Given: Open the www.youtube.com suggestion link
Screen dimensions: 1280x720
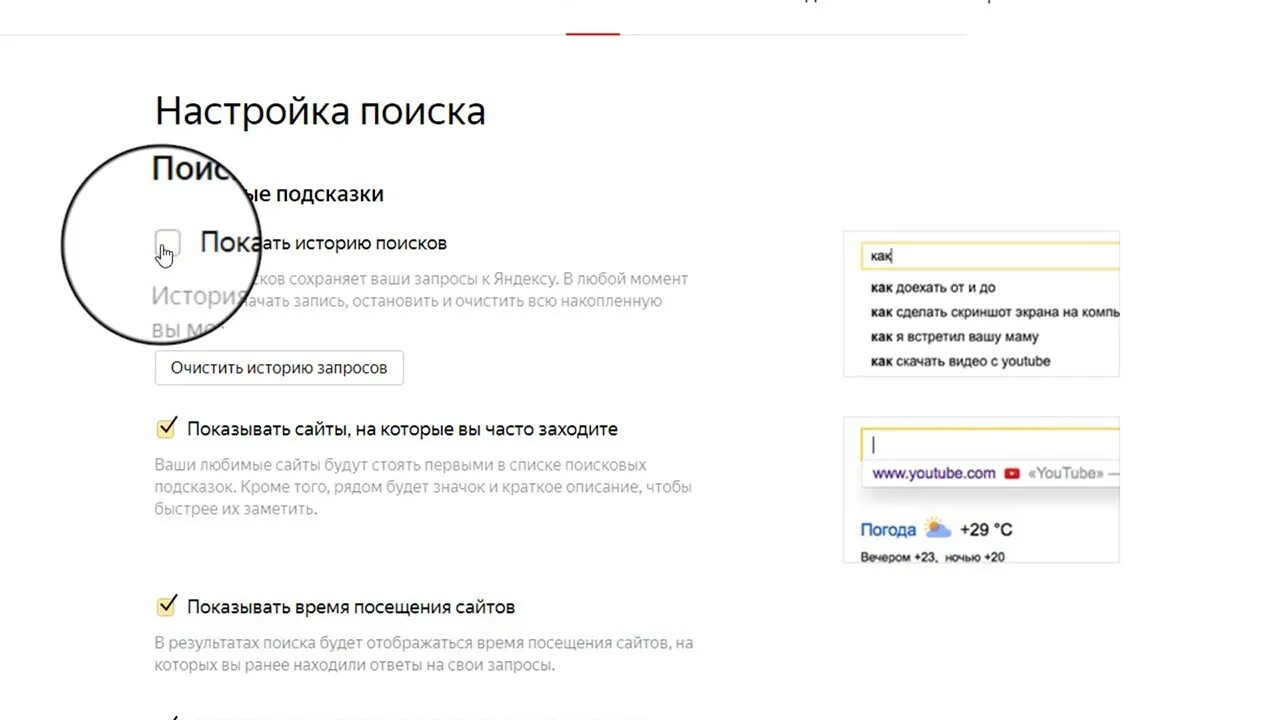Looking at the screenshot, I should click(x=934, y=473).
